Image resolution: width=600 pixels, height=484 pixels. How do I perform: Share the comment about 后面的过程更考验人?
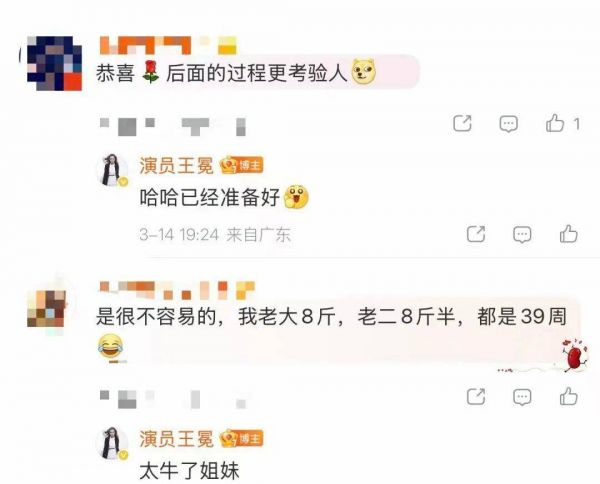coord(462,124)
